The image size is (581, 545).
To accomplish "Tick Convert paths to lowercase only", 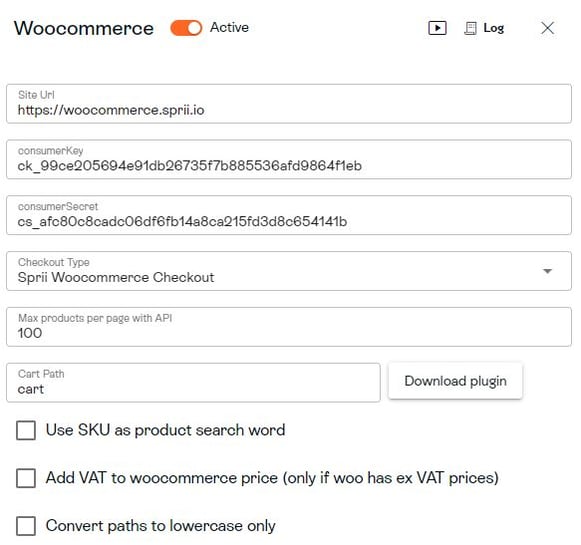I will pyautogui.click(x=26, y=526).
